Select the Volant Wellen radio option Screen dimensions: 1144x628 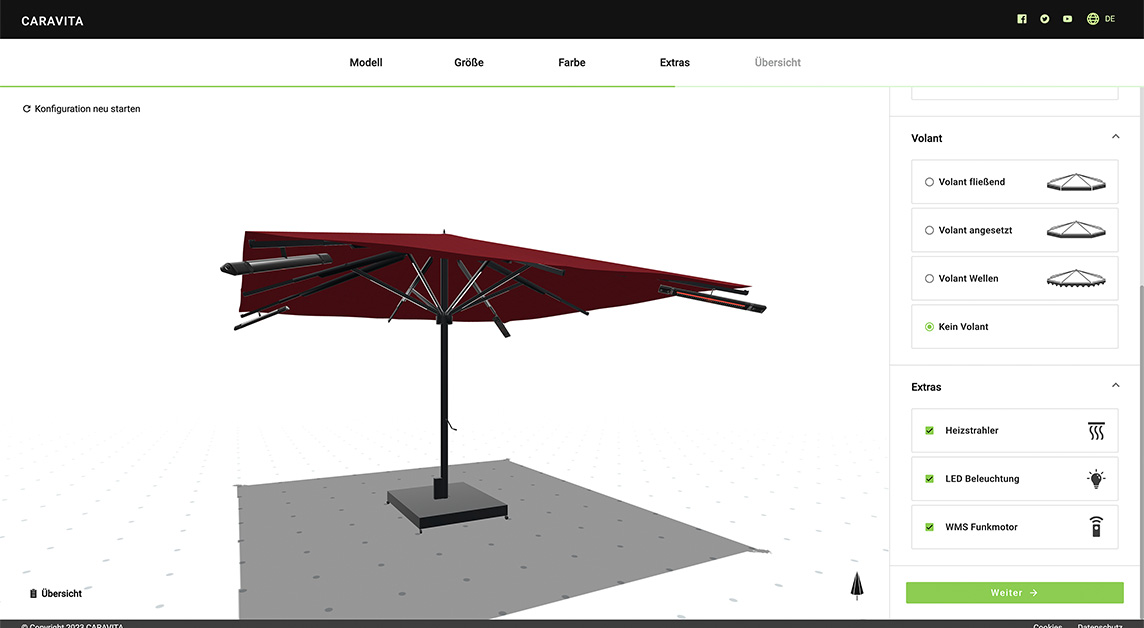click(930, 279)
